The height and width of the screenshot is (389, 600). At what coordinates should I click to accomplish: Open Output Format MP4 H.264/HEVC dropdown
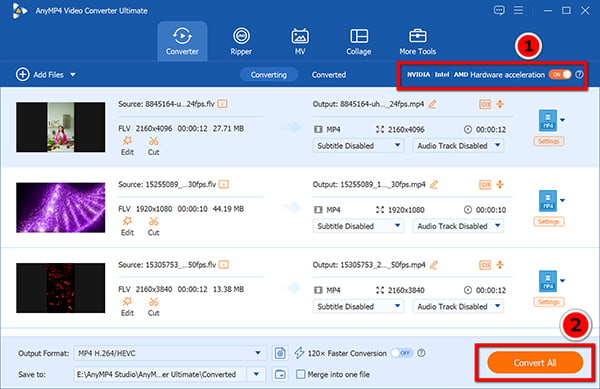(170, 353)
